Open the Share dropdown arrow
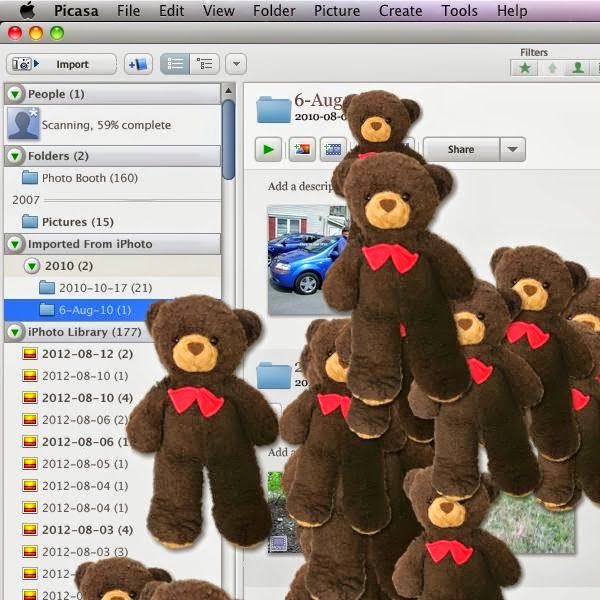Image resolution: width=600 pixels, height=600 pixels. point(513,149)
